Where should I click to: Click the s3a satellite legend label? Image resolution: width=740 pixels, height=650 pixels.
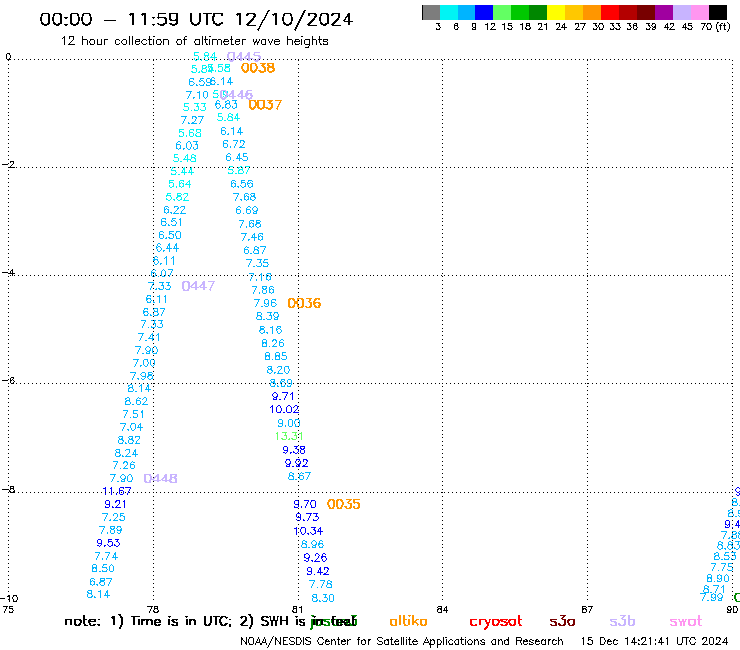coord(562,621)
